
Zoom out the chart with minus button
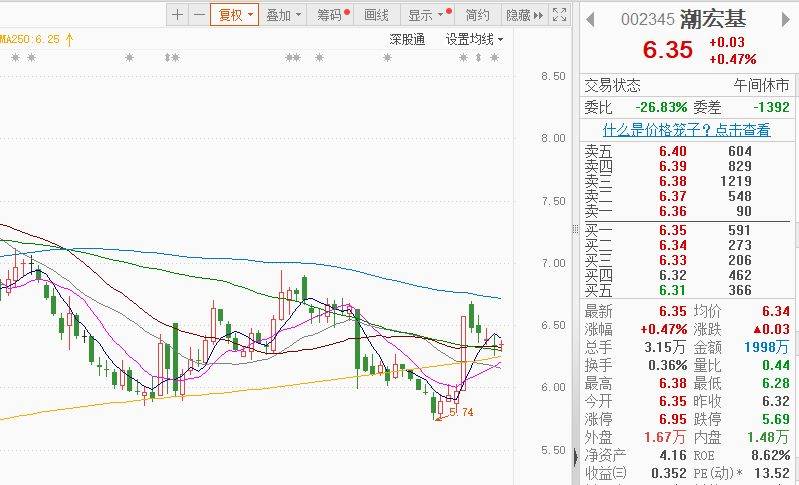point(199,15)
